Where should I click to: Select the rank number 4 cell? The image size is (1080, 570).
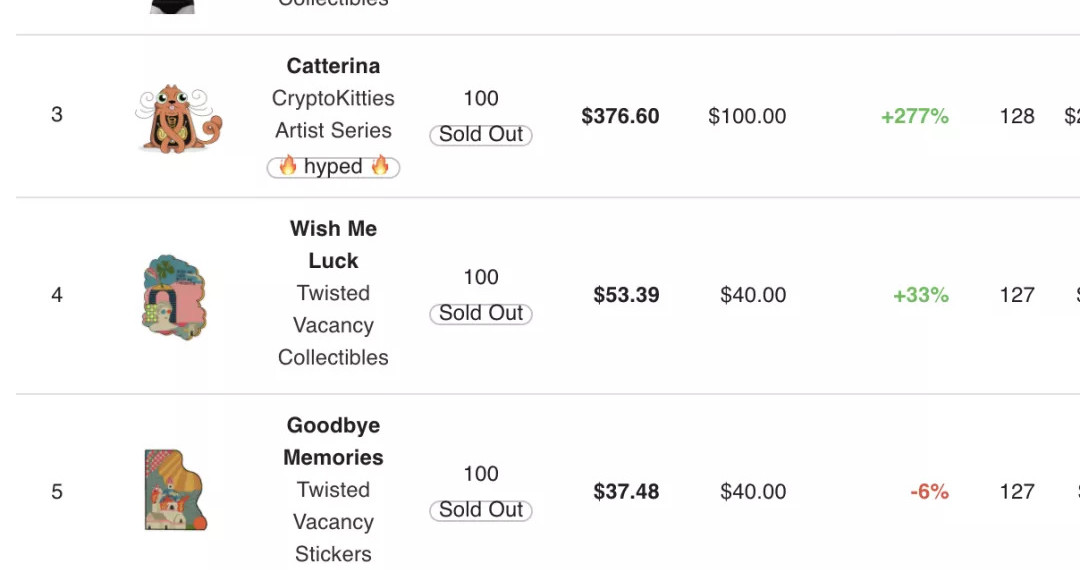56,295
